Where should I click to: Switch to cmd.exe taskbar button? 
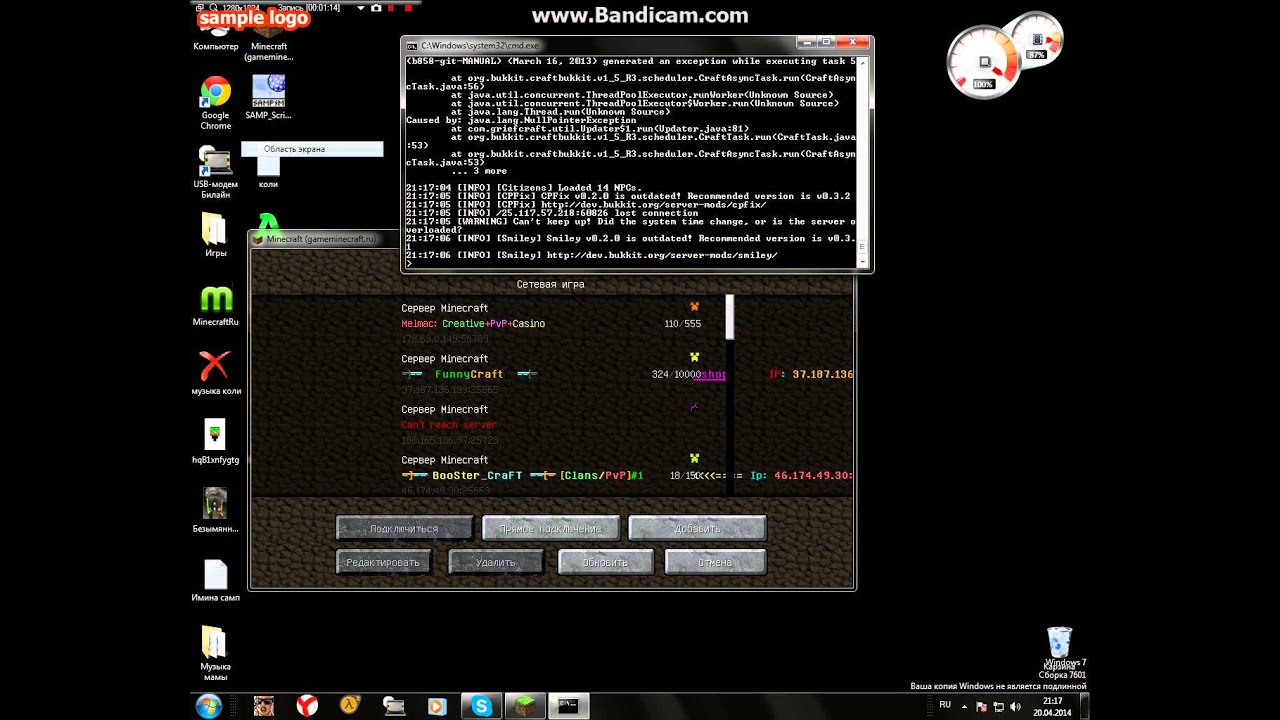click(x=568, y=706)
